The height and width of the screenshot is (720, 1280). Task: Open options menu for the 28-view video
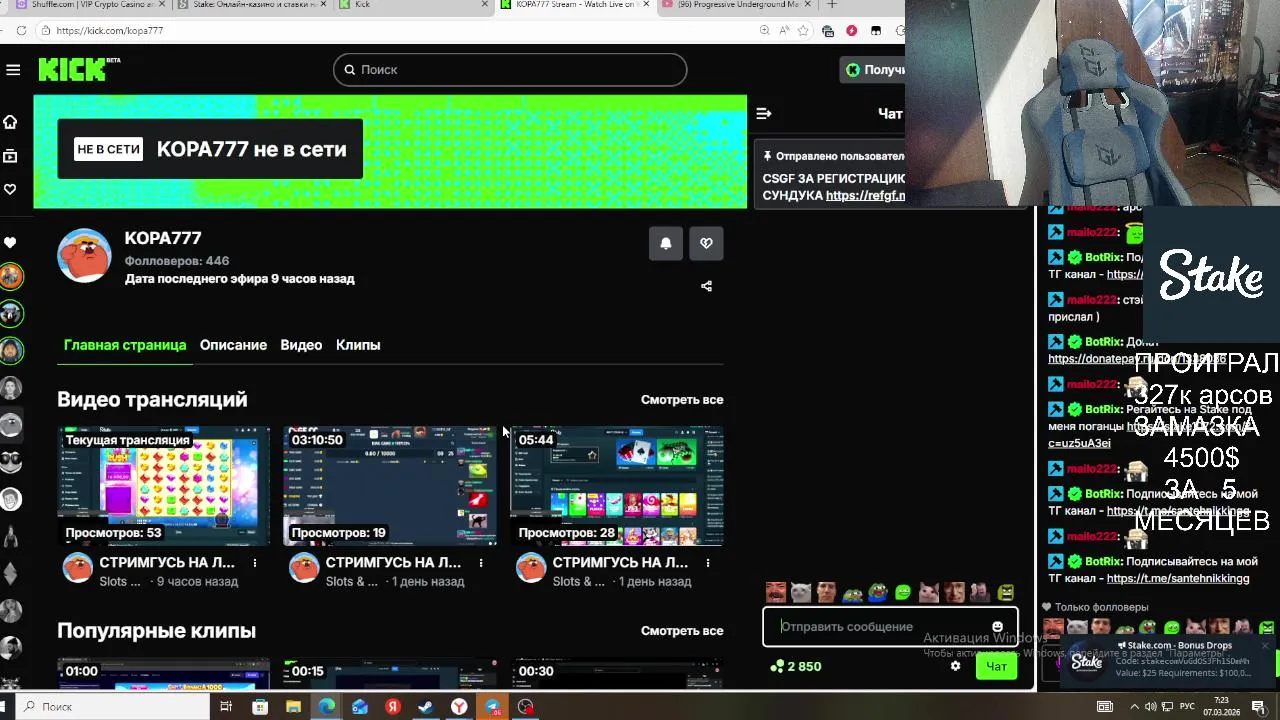coord(708,563)
